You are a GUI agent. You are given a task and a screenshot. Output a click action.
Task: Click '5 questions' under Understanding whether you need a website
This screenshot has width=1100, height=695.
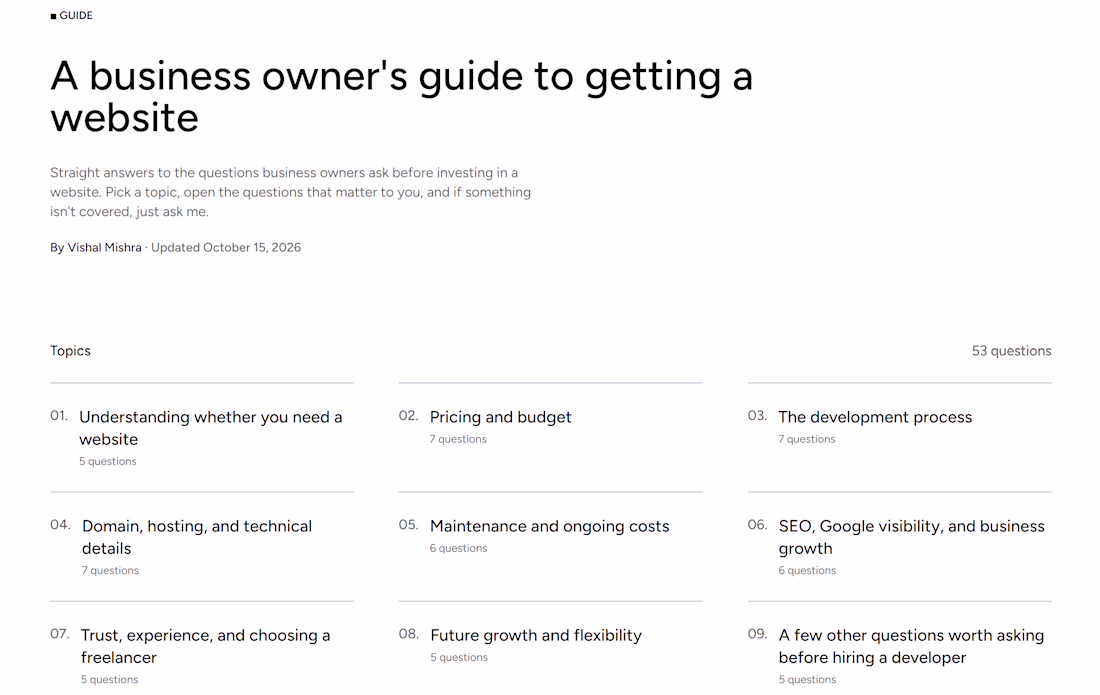coord(107,461)
